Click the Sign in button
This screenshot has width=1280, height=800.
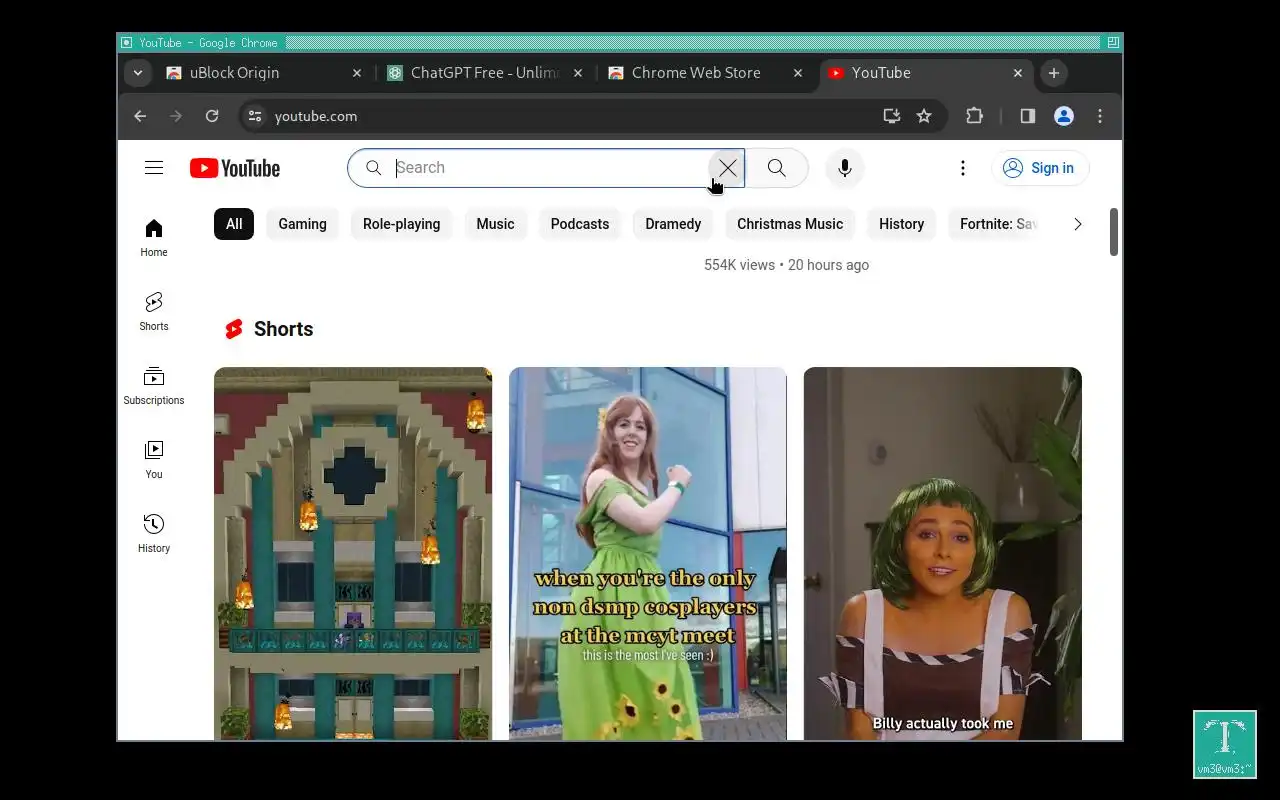pos(1040,168)
